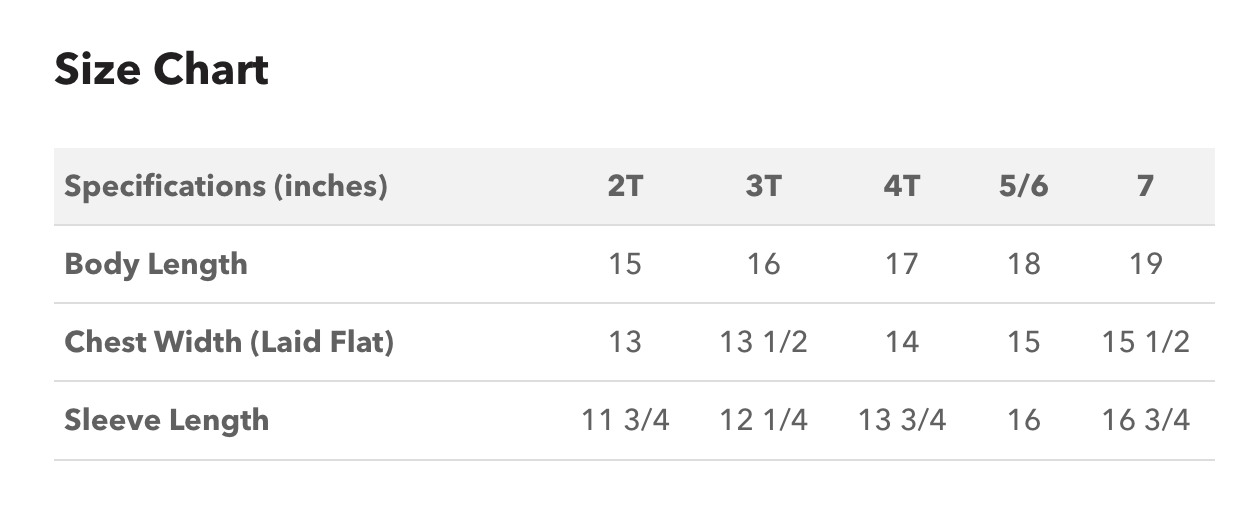Click the 2T size column header
The width and height of the screenshot is (1250, 518).
coord(625,186)
